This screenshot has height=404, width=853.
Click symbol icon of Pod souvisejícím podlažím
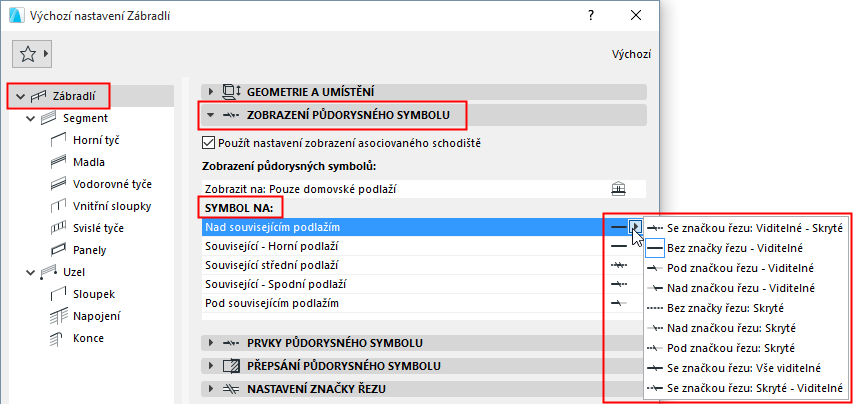point(619,303)
